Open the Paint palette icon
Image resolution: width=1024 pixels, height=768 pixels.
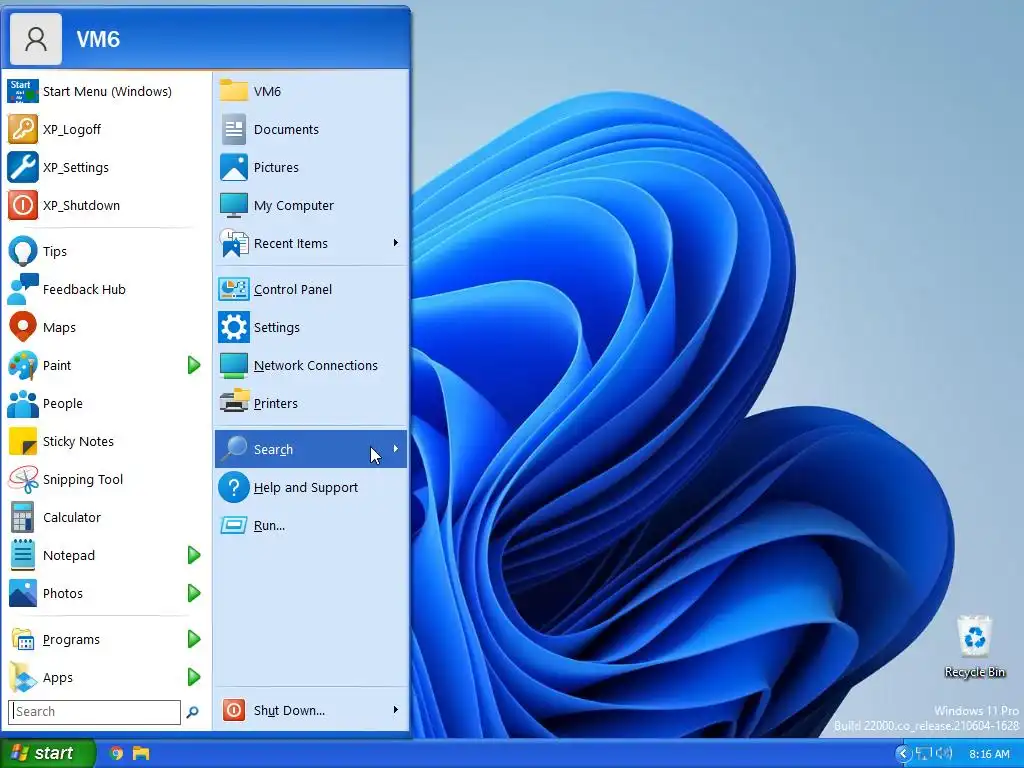[23, 365]
